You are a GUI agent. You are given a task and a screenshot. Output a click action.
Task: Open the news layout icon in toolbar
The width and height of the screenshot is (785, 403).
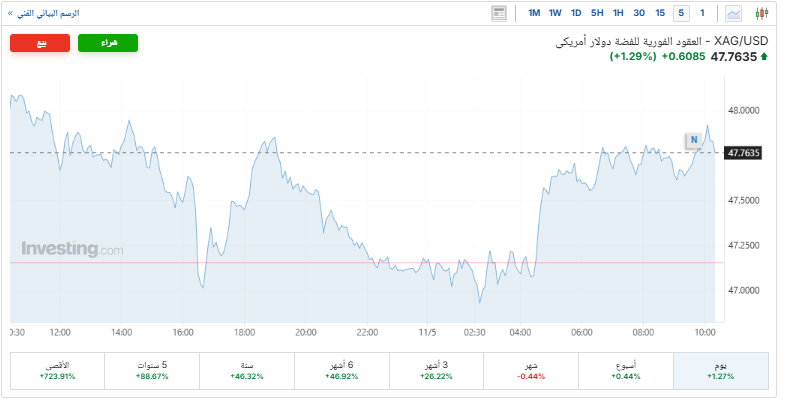pos(499,13)
